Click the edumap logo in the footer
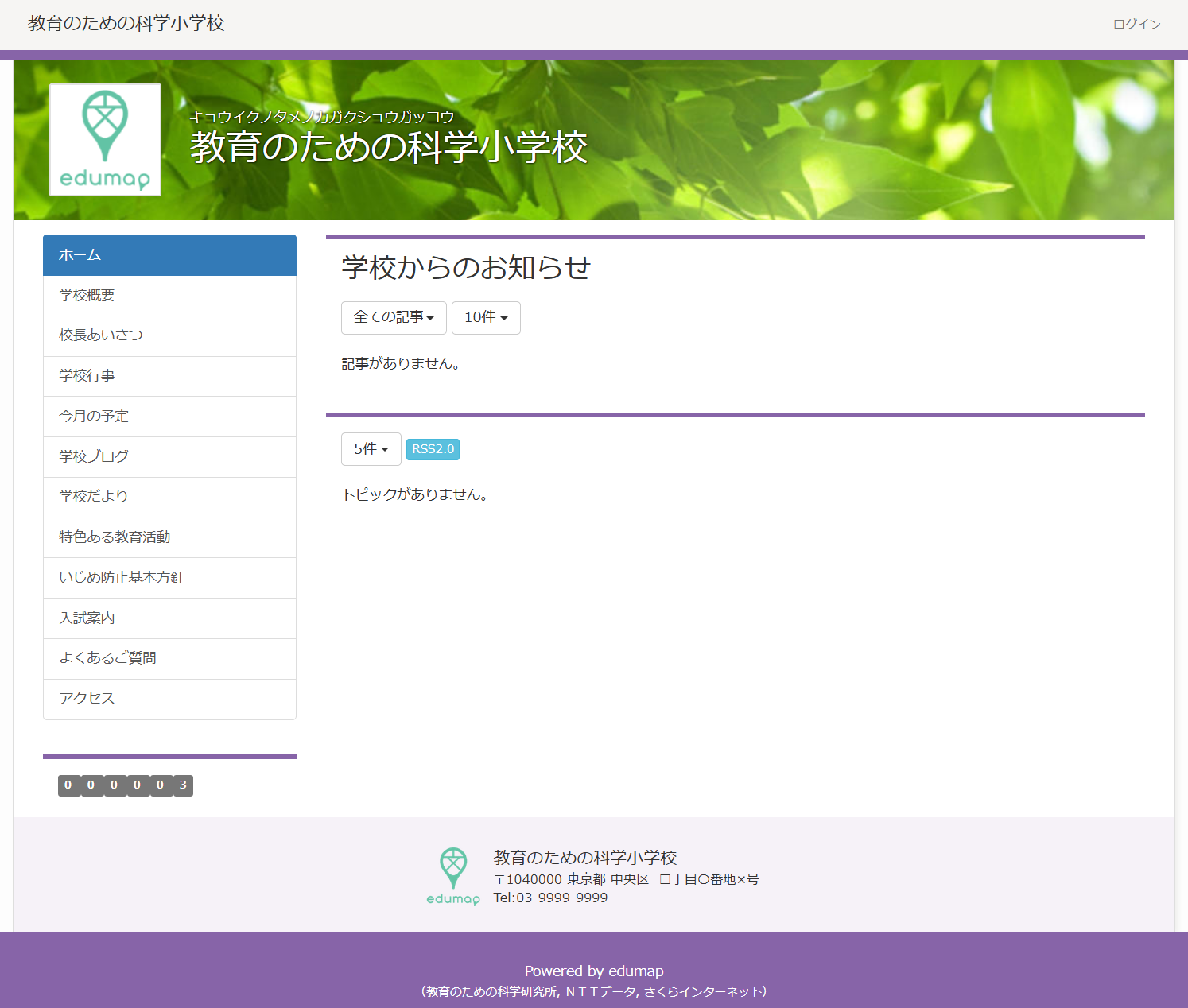The height and width of the screenshot is (1008, 1188). (x=453, y=877)
